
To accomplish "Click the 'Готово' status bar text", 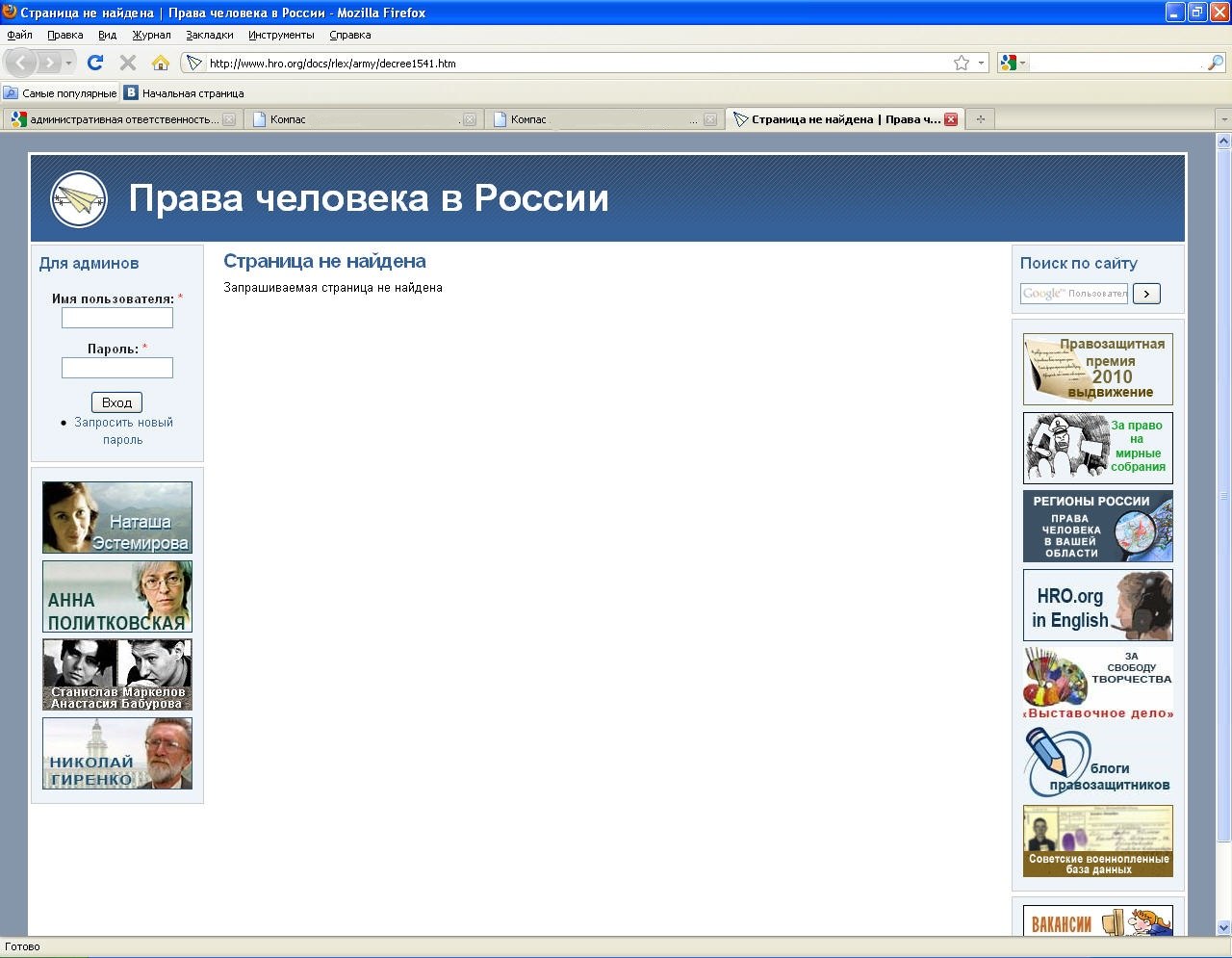I will click(x=22, y=946).
